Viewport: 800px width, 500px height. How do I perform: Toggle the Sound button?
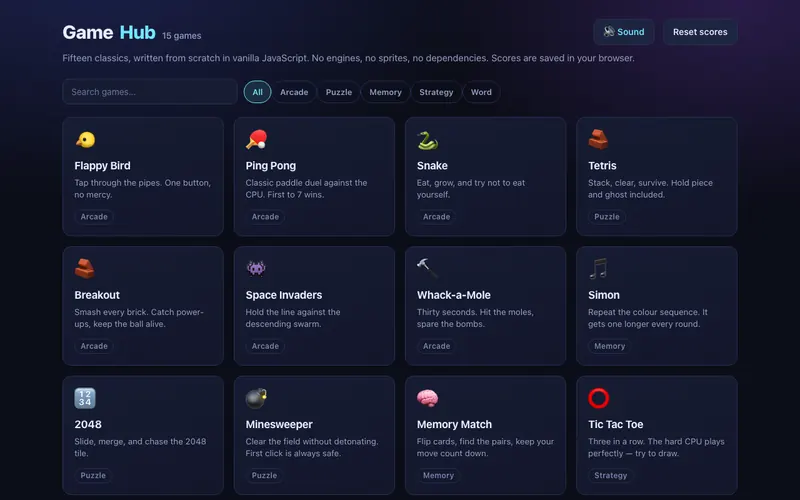coord(623,32)
